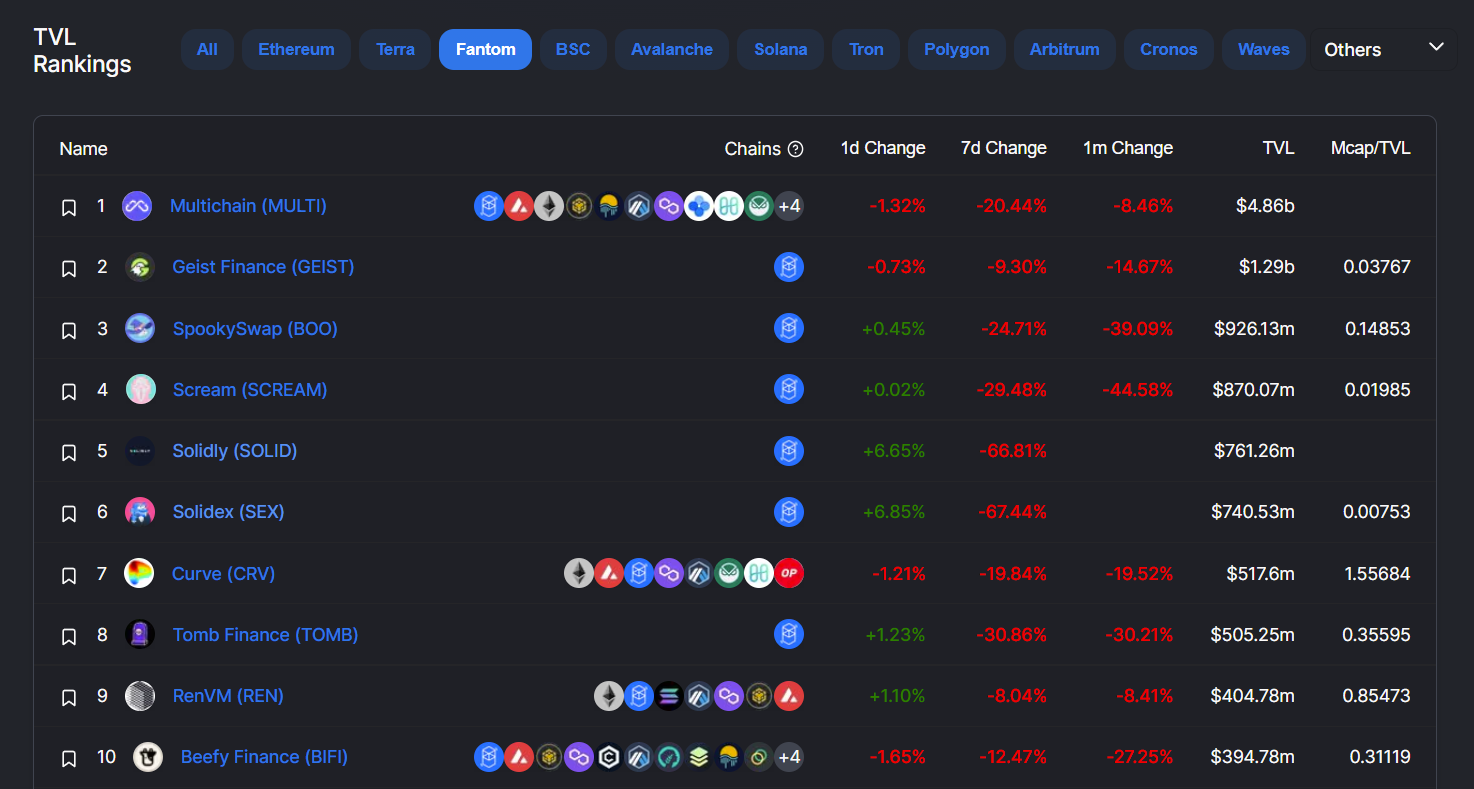Sort by the Mcap/TVL column header
1474x789 pixels.
pos(1371,148)
